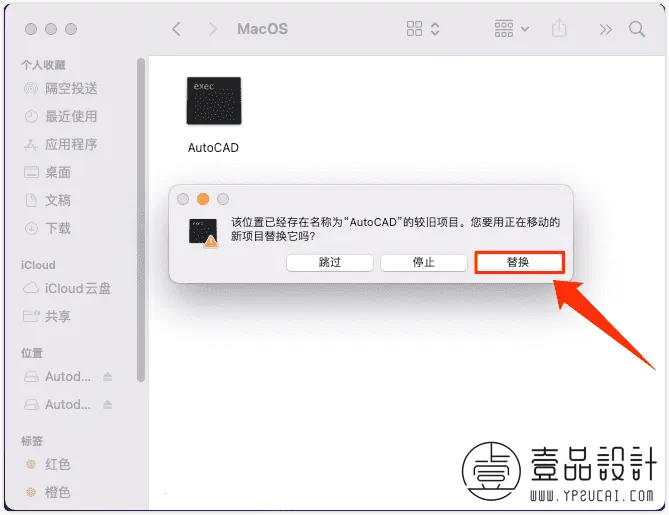The width and height of the screenshot is (669, 515).
Task: Click the Locations (位置) section header
Action: tap(32, 353)
